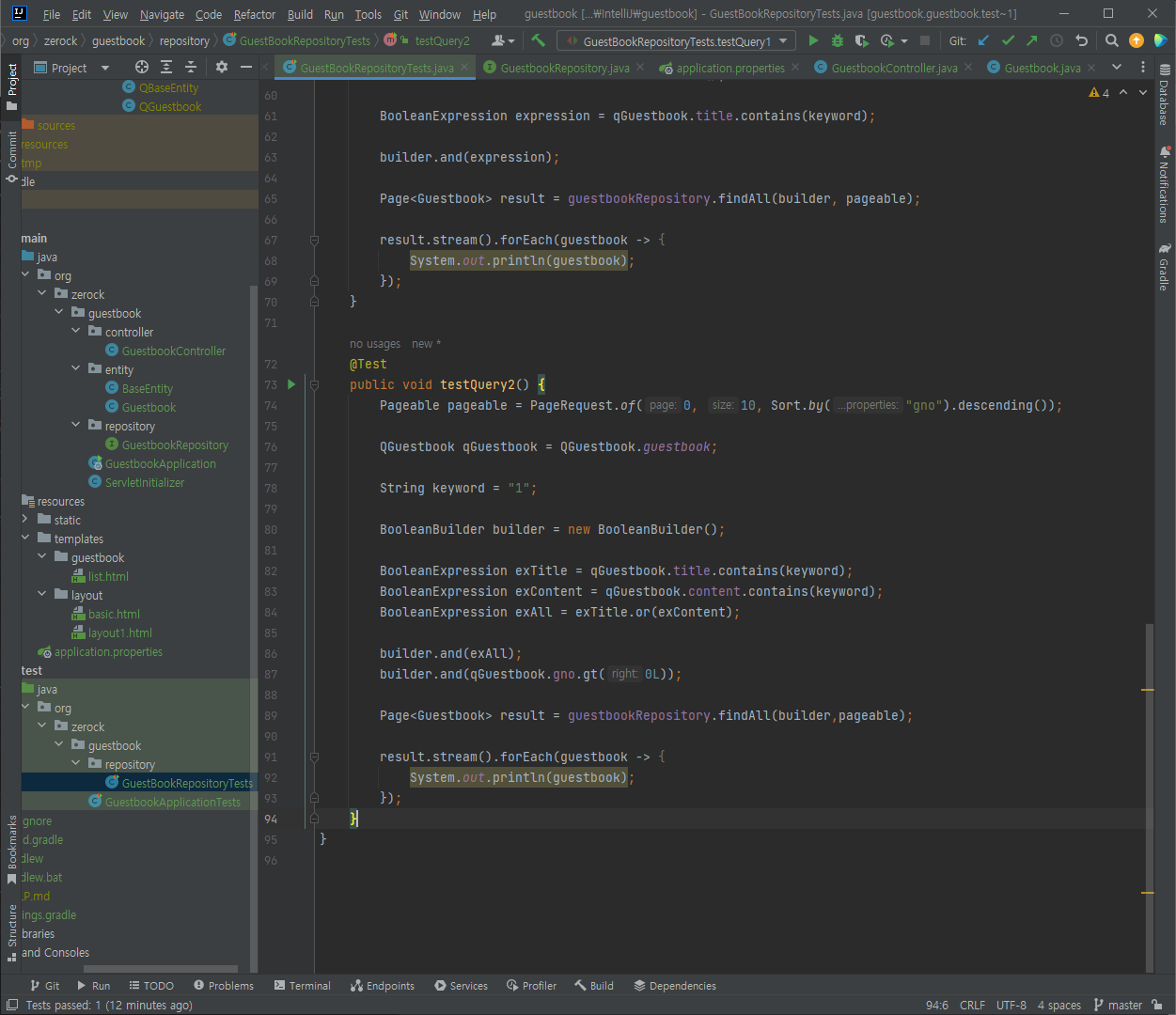Fold the forEach lambda at line 91

pyautogui.click(x=315, y=757)
